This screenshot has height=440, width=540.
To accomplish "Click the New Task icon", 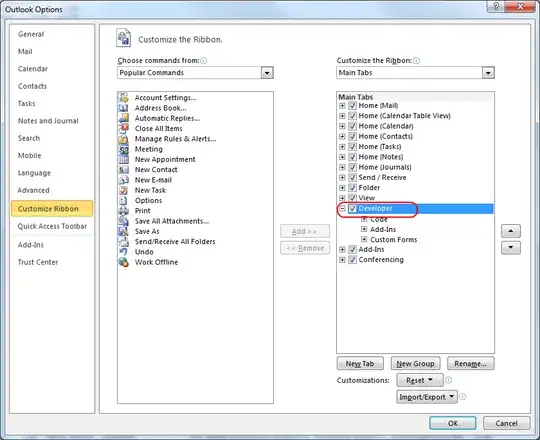I will pos(124,190).
